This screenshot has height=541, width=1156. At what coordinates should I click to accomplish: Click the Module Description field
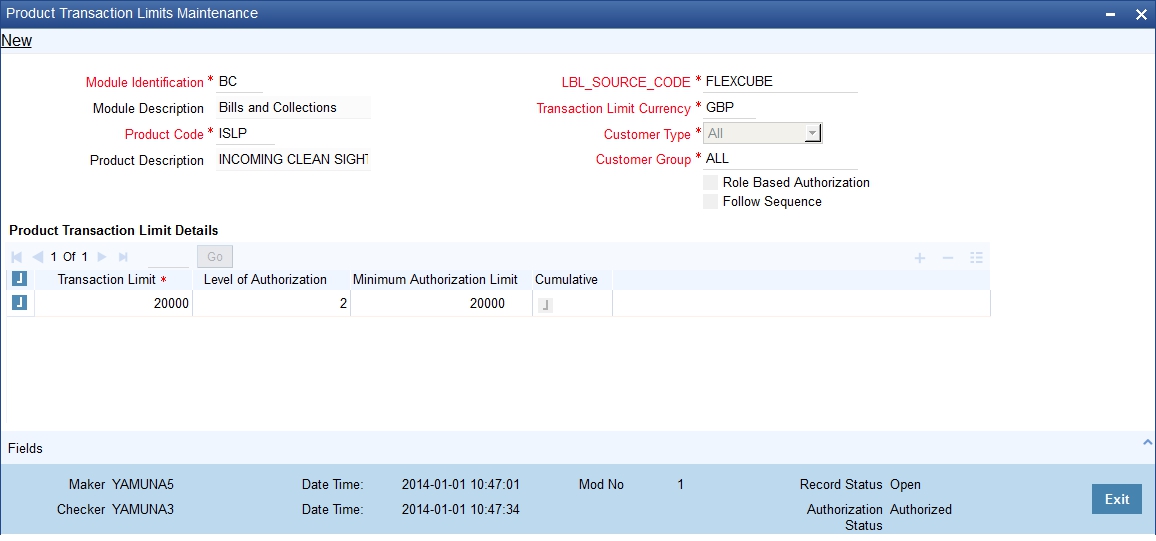[293, 108]
